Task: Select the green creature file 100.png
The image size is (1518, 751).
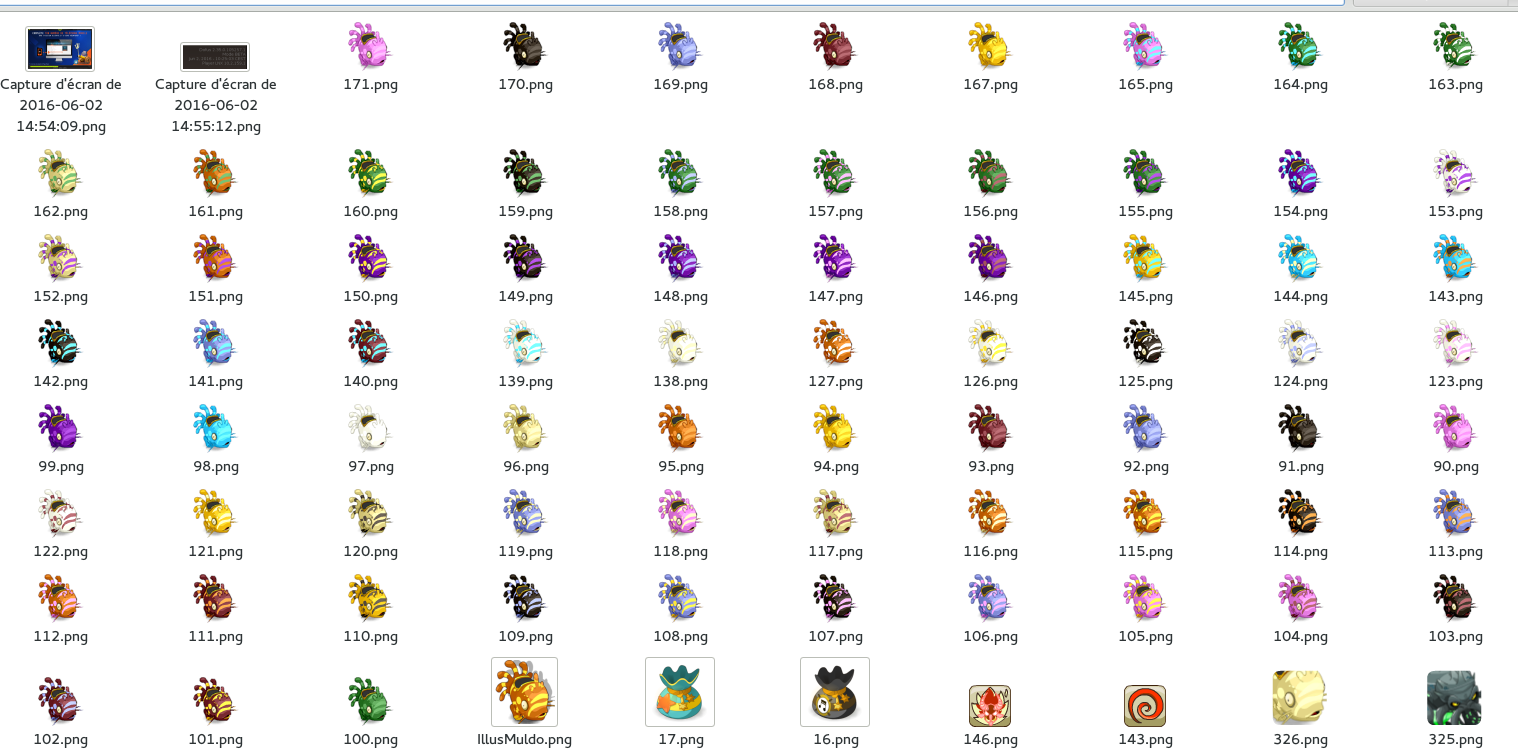Action: pos(370,700)
